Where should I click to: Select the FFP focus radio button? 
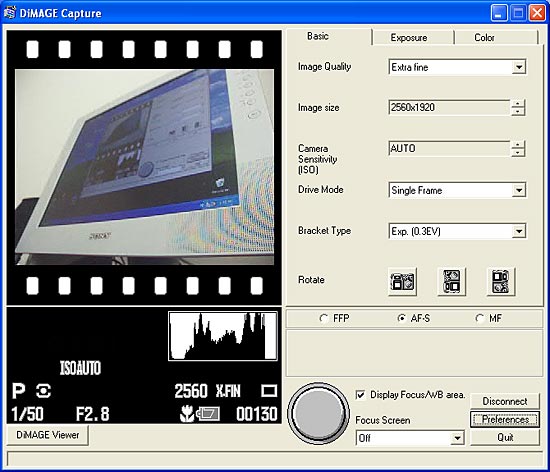323,318
